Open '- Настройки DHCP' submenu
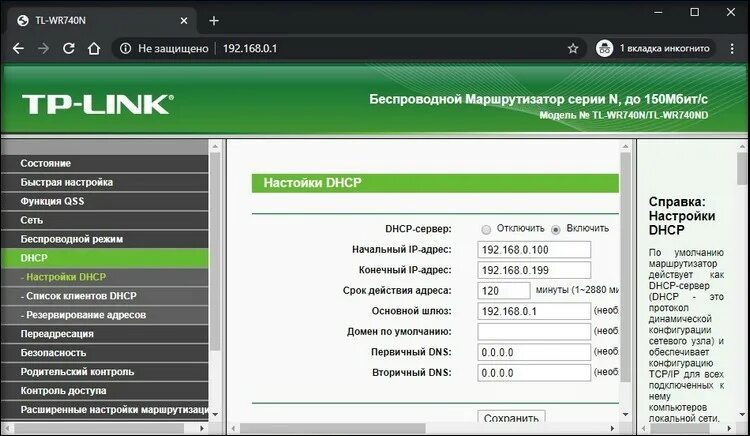Image resolution: width=750 pixels, height=436 pixels. 105,277
